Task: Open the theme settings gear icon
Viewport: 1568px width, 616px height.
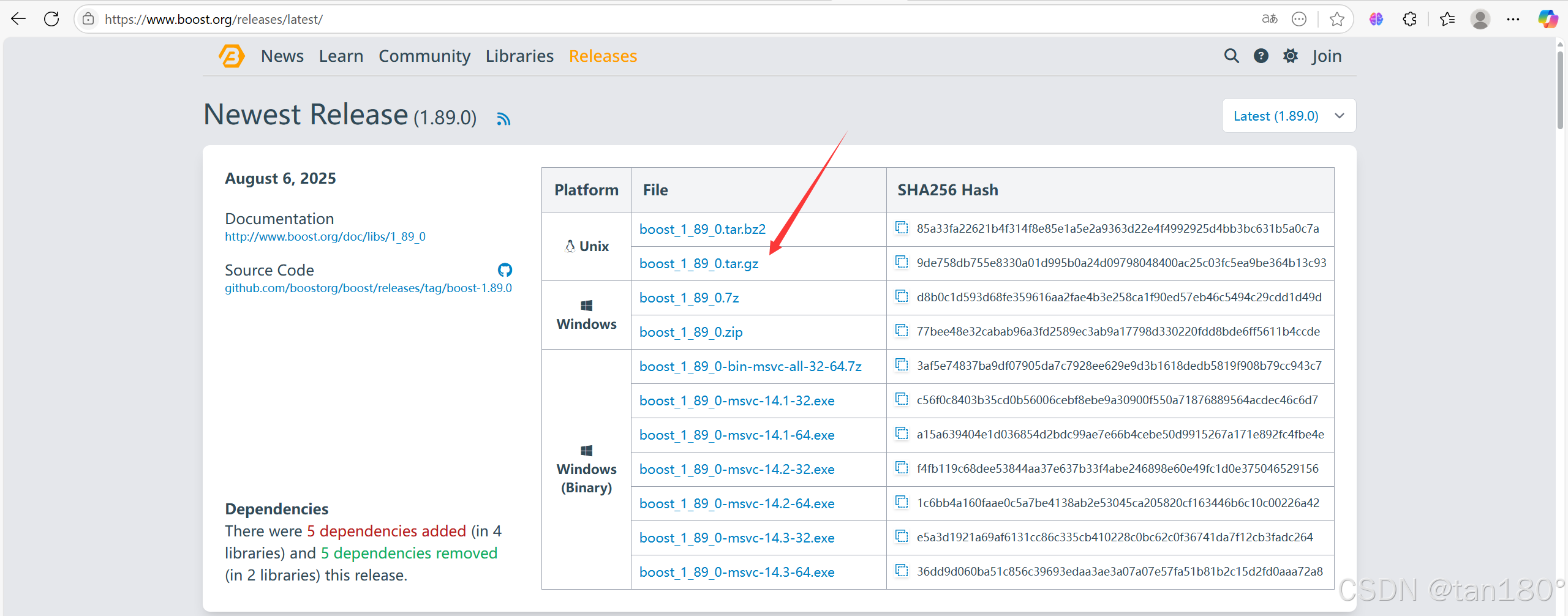Action: click(1291, 56)
